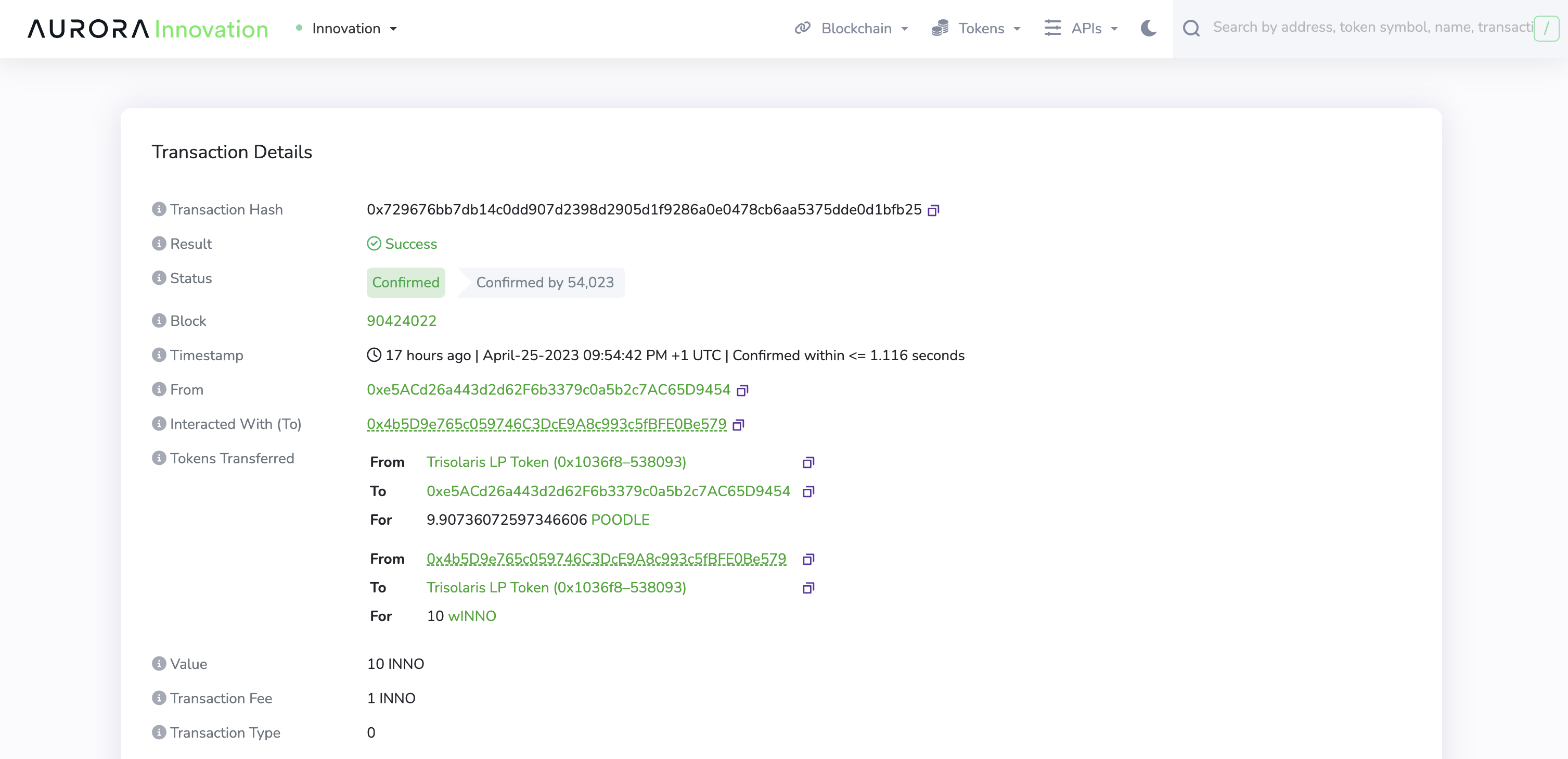Select the Success result text
The height and width of the screenshot is (759, 1568).
[x=411, y=244]
